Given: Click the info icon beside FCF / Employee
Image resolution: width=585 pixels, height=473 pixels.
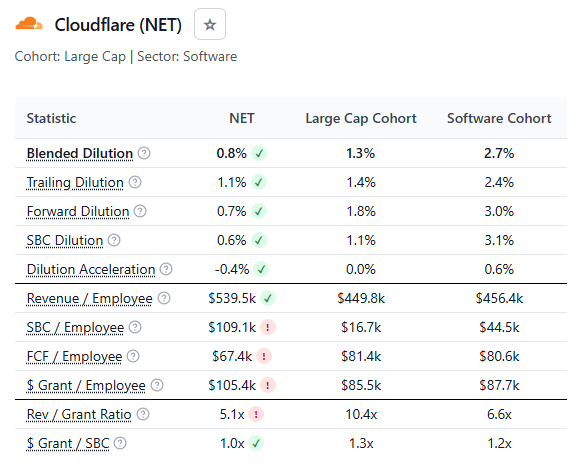Looking at the screenshot, I should 133,356.
